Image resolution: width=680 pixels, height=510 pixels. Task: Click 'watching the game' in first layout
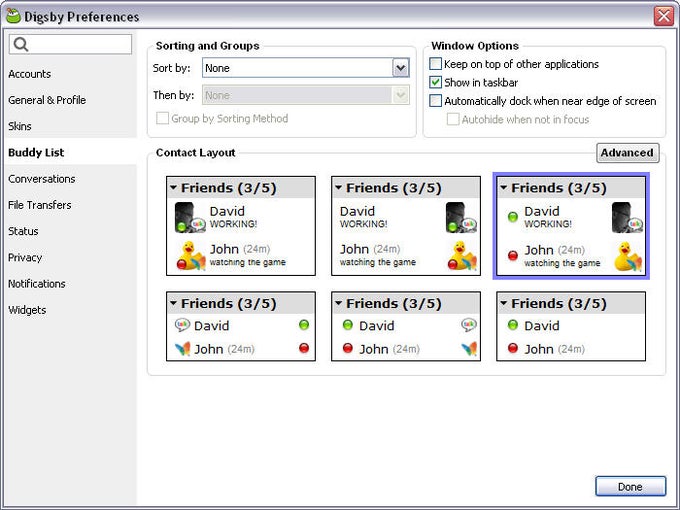coord(248,262)
